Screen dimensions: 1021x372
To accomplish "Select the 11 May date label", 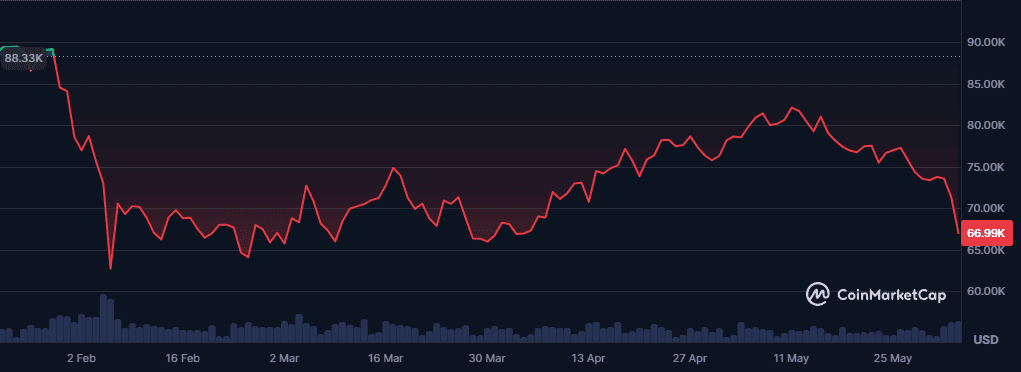I will (791, 359).
